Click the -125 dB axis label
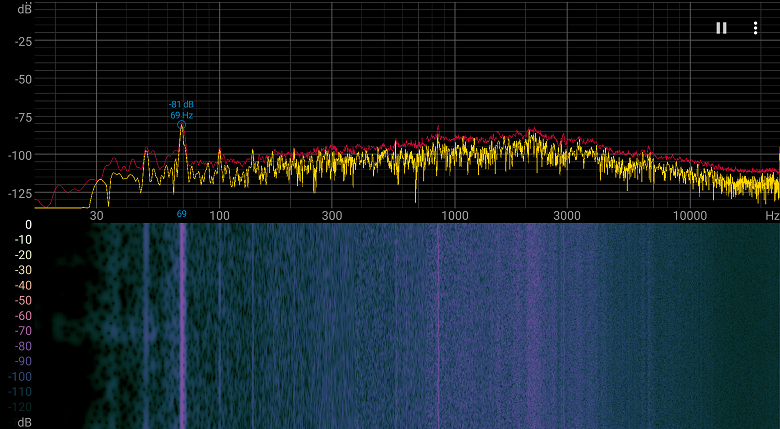780x429 pixels. [20, 193]
